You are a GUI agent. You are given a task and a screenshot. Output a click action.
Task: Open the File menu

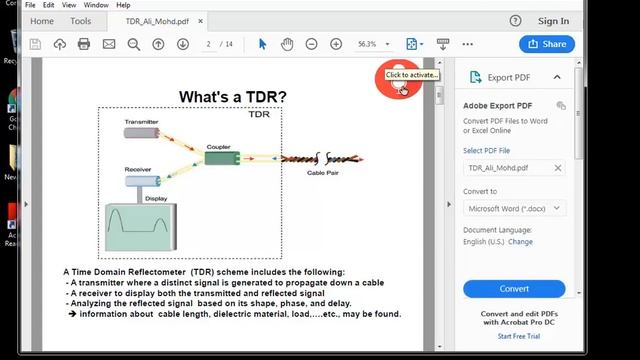point(30,5)
